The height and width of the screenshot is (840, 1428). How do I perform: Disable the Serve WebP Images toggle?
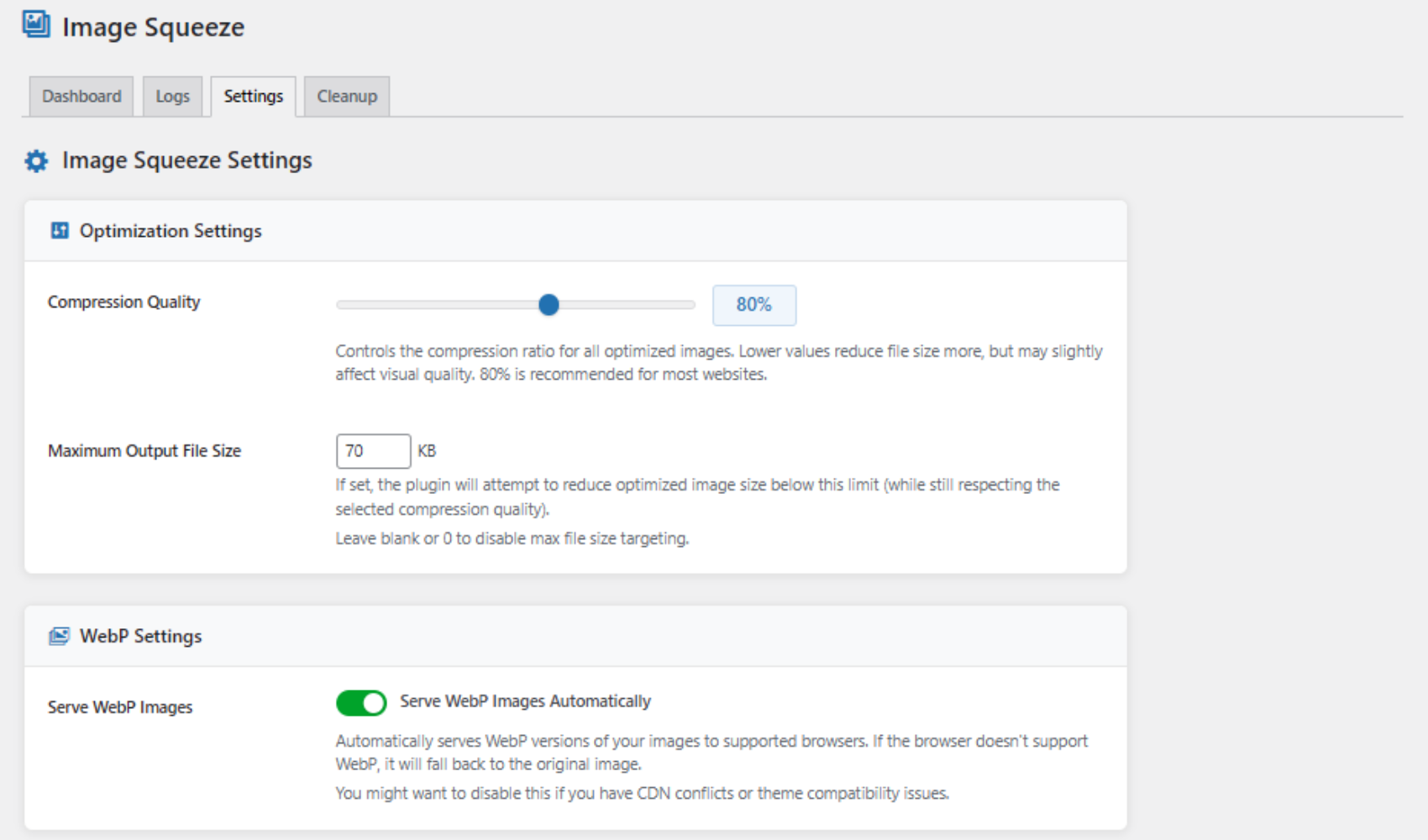(x=361, y=703)
